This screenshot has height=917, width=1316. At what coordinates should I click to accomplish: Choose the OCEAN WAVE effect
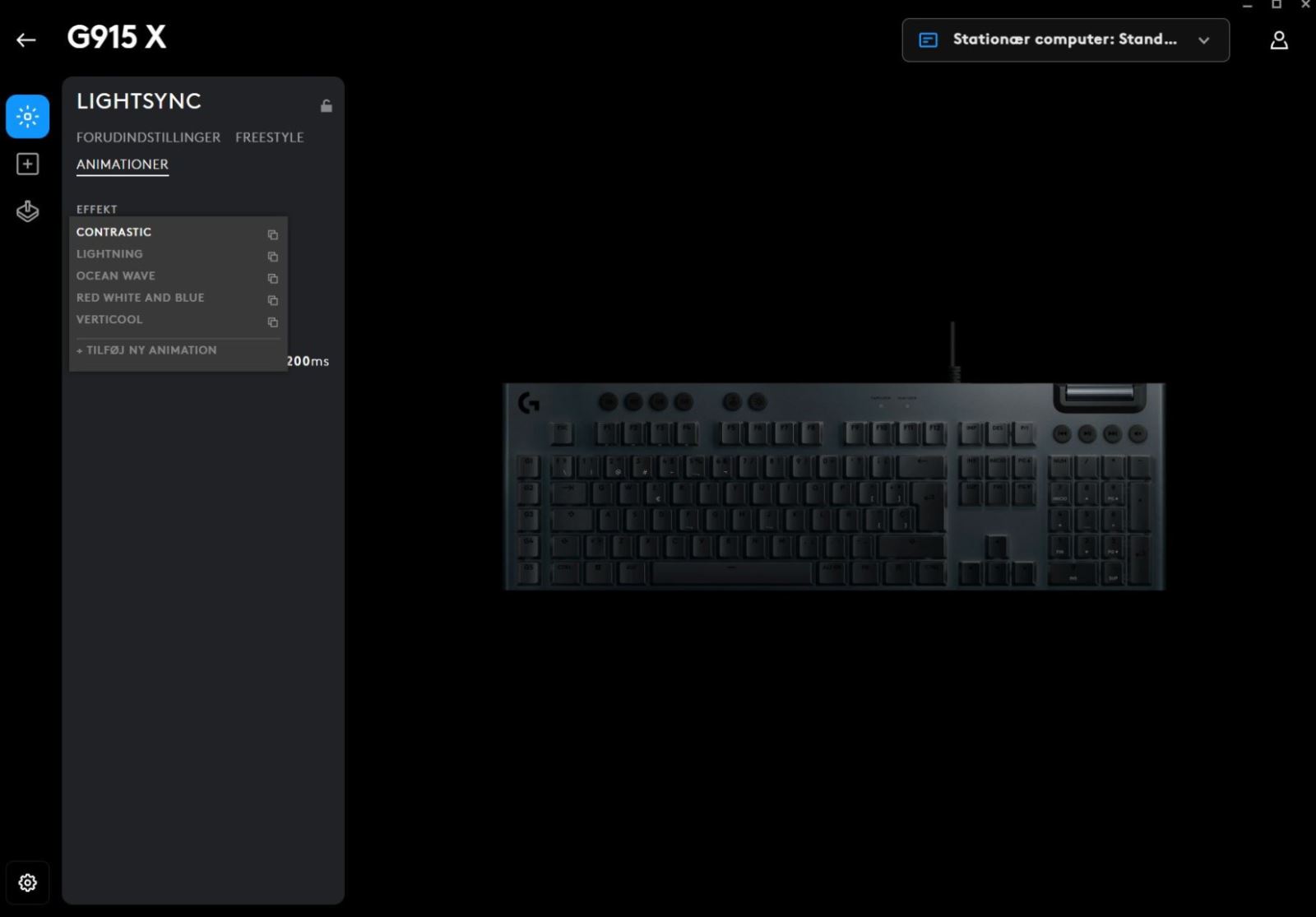115,276
